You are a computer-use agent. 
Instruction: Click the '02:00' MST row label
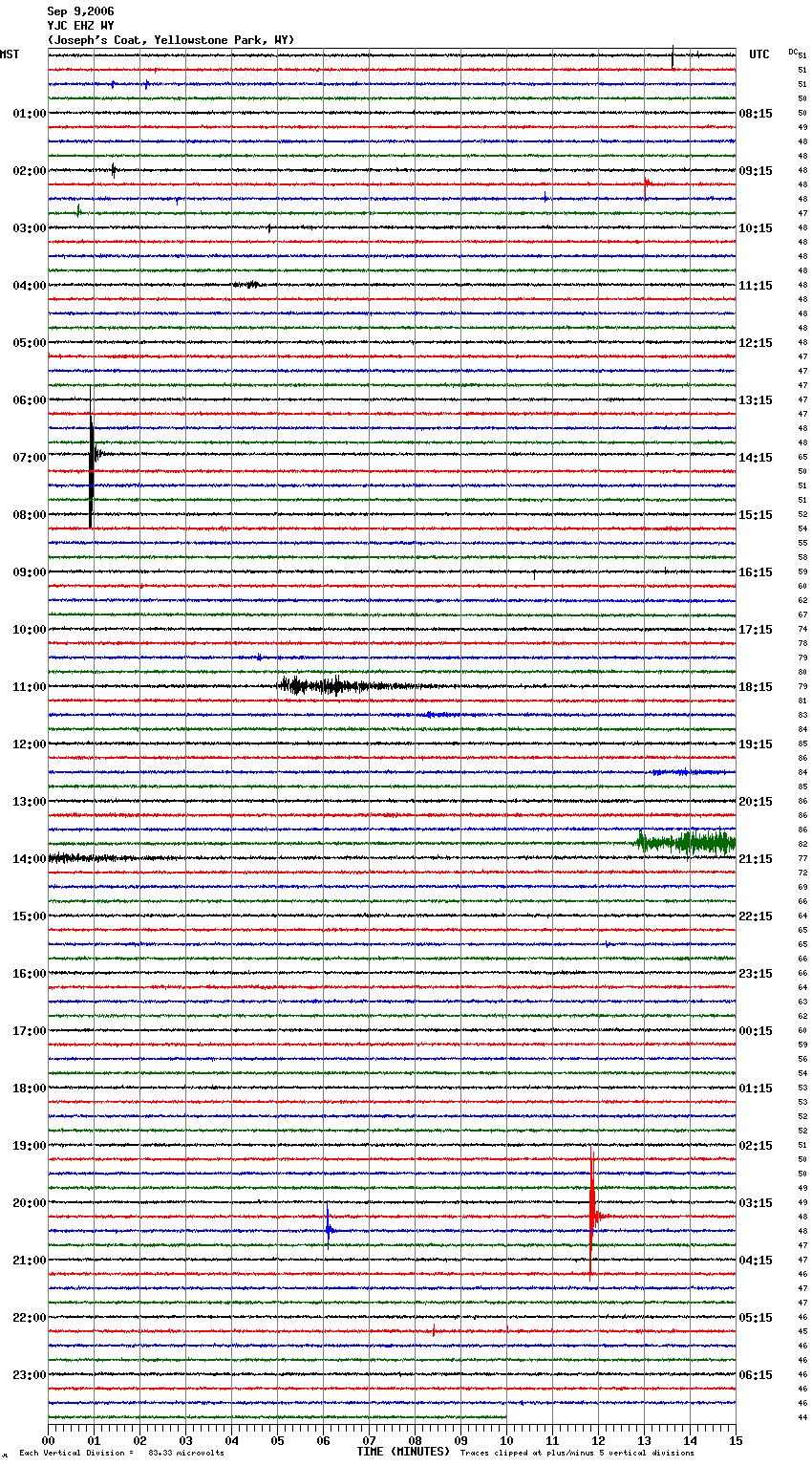pyautogui.click(x=30, y=171)
